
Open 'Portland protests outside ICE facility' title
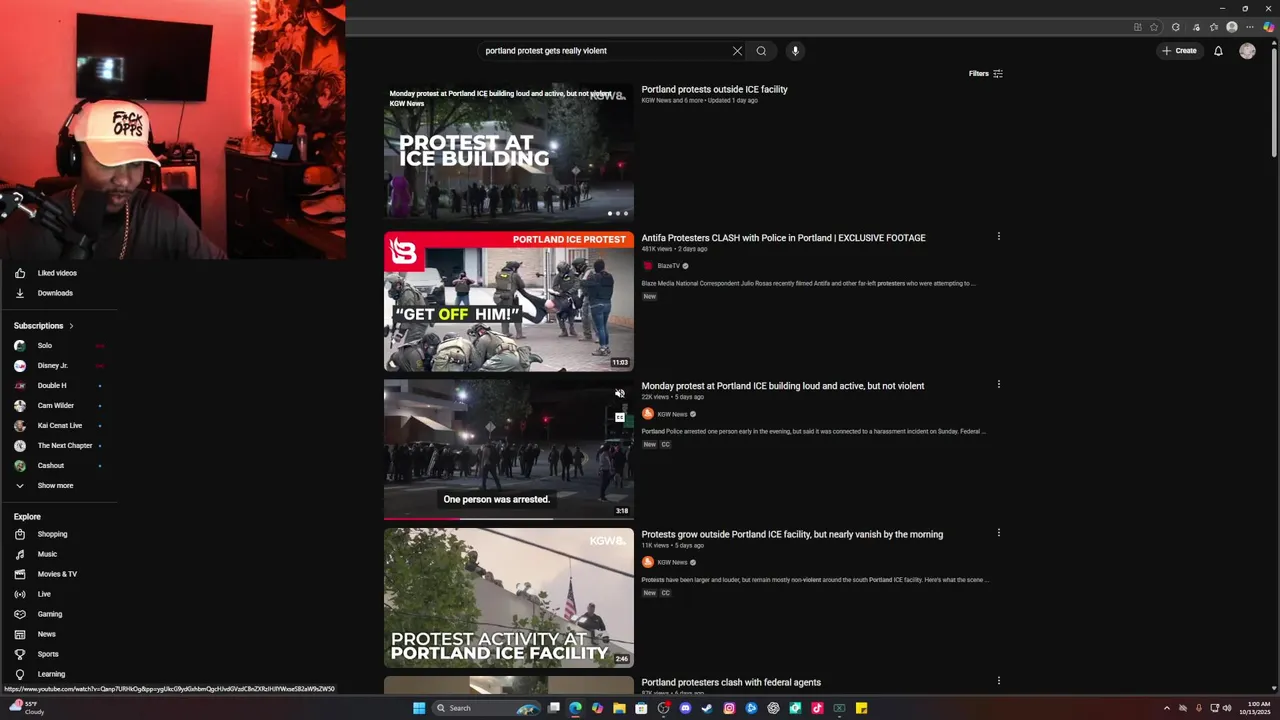click(714, 89)
